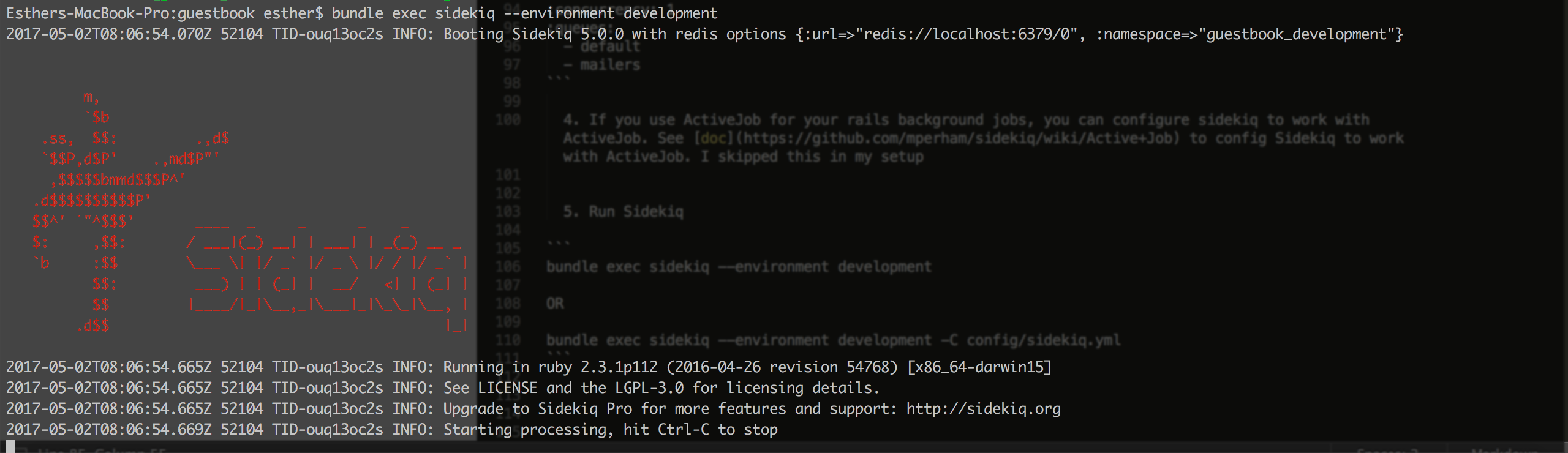The height and width of the screenshot is (453, 1568).
Task: Open the http://sidekiq.org link in the terminal
Action: (984, 409)
